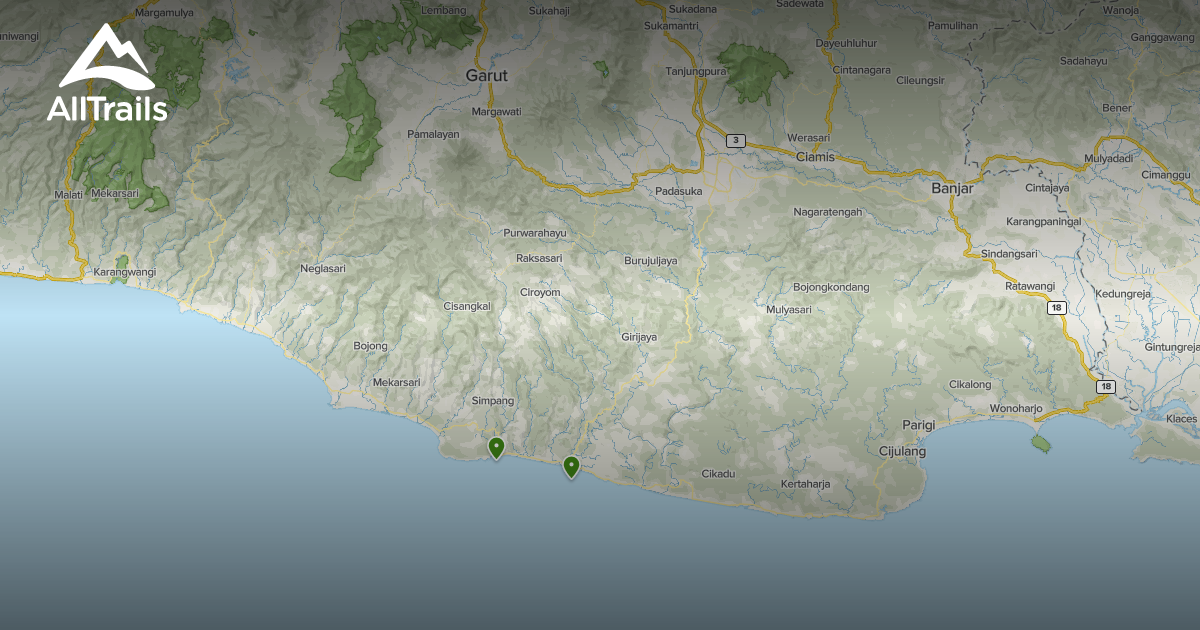1200x630 pixels.
Task: Click the Mekarsari label near Bojong
Action: pyautogui.click(x=397, y=382)
